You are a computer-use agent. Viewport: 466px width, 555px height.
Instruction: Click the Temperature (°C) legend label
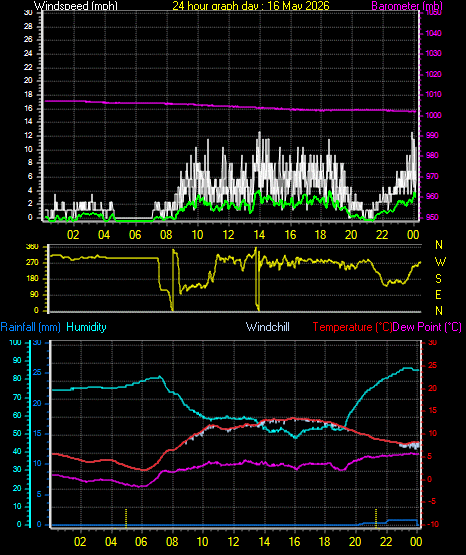click(352, 327)
